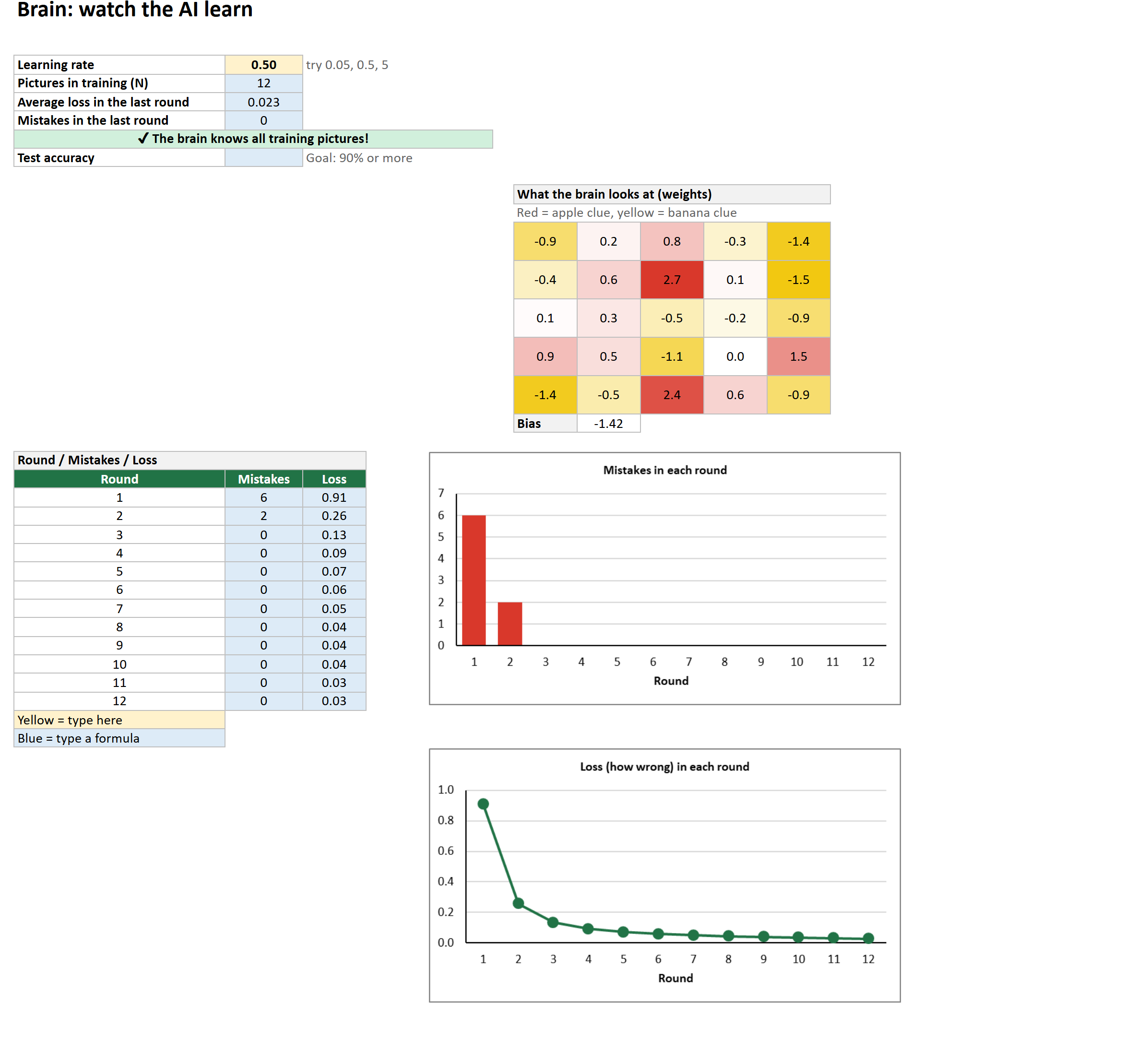Select the weight cell showing 0.2

pos(608,241)
